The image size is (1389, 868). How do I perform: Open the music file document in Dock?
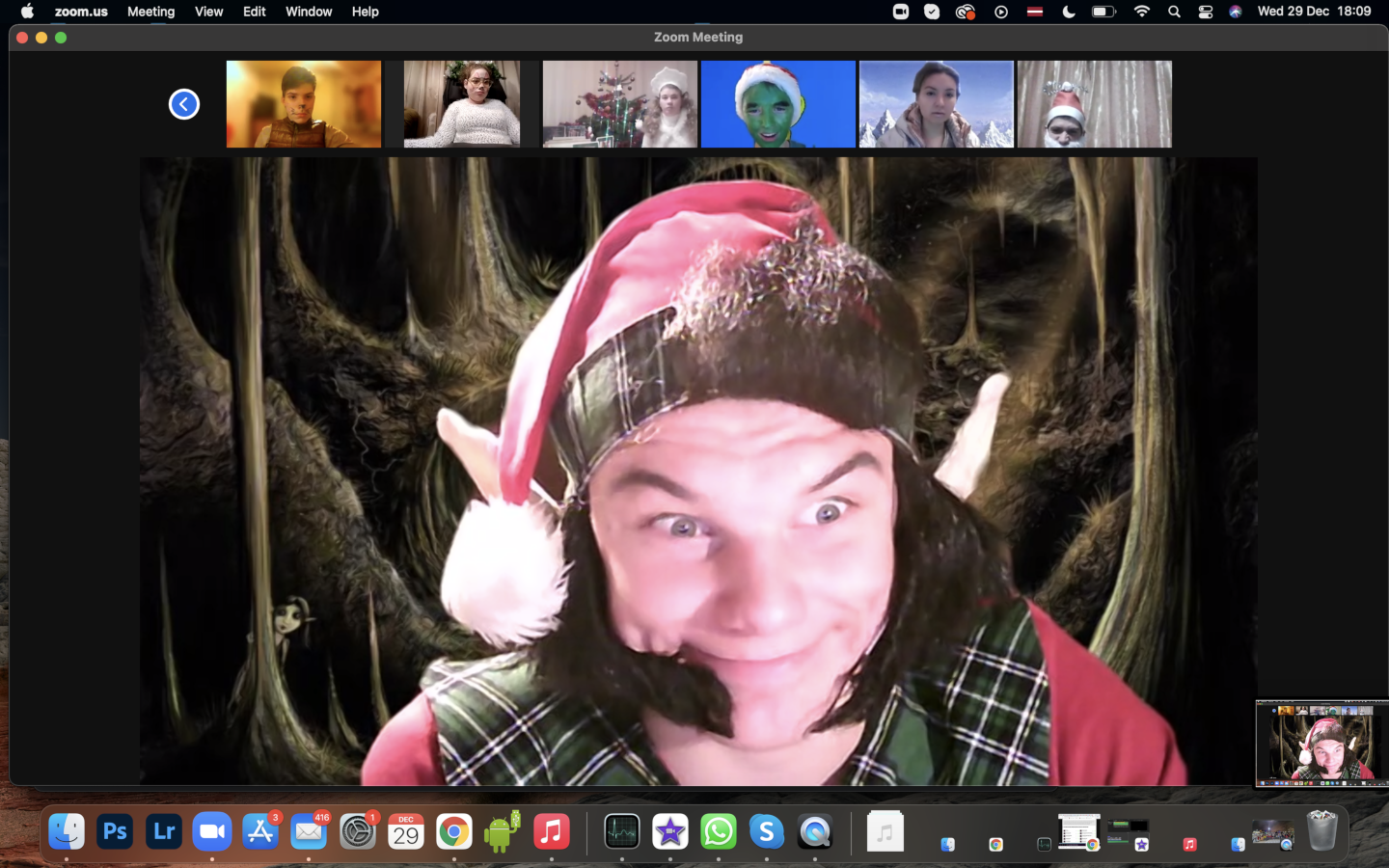pos(885,831)
